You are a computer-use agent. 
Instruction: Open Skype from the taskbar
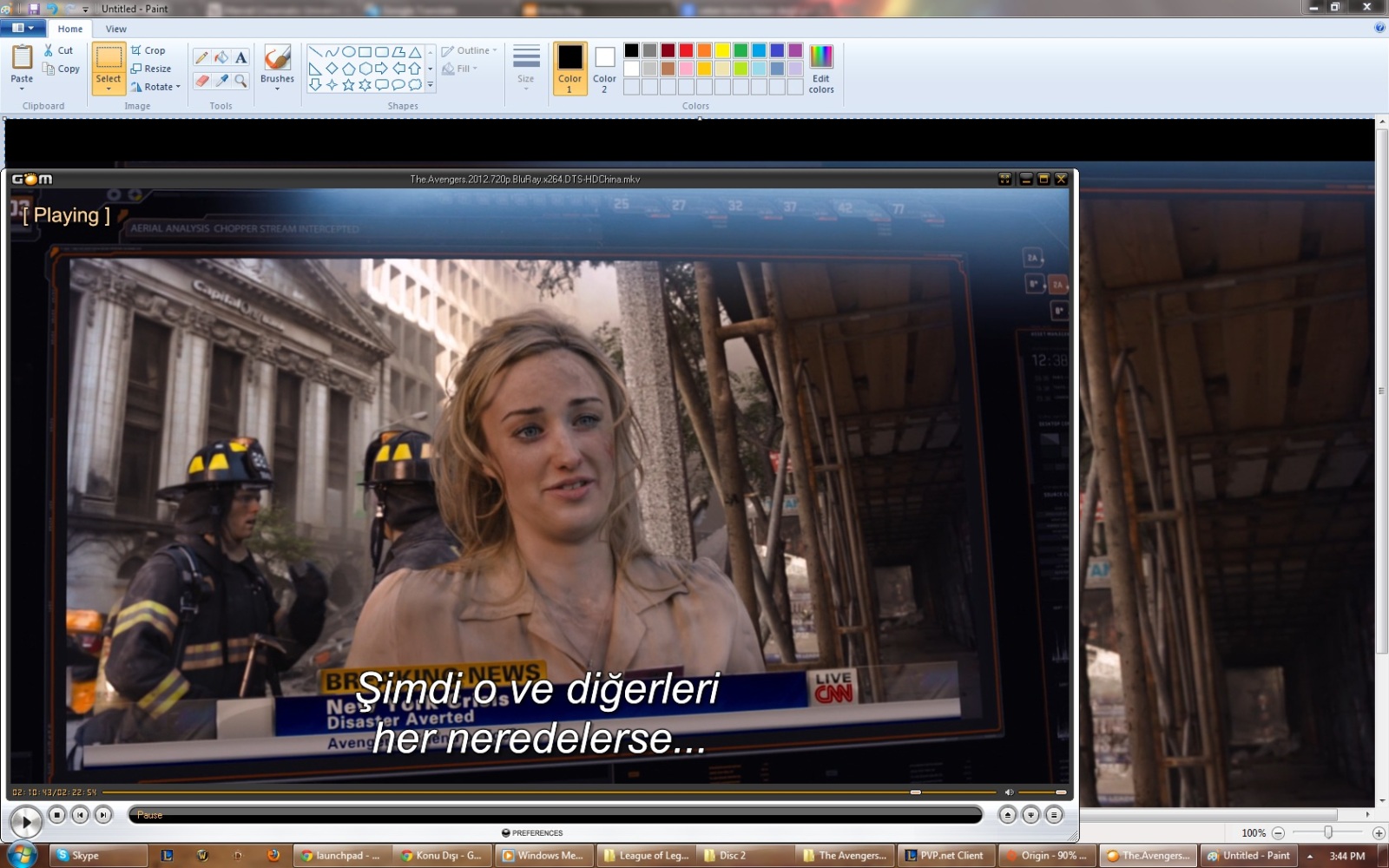pyautogui.click(x=97, y=855)
